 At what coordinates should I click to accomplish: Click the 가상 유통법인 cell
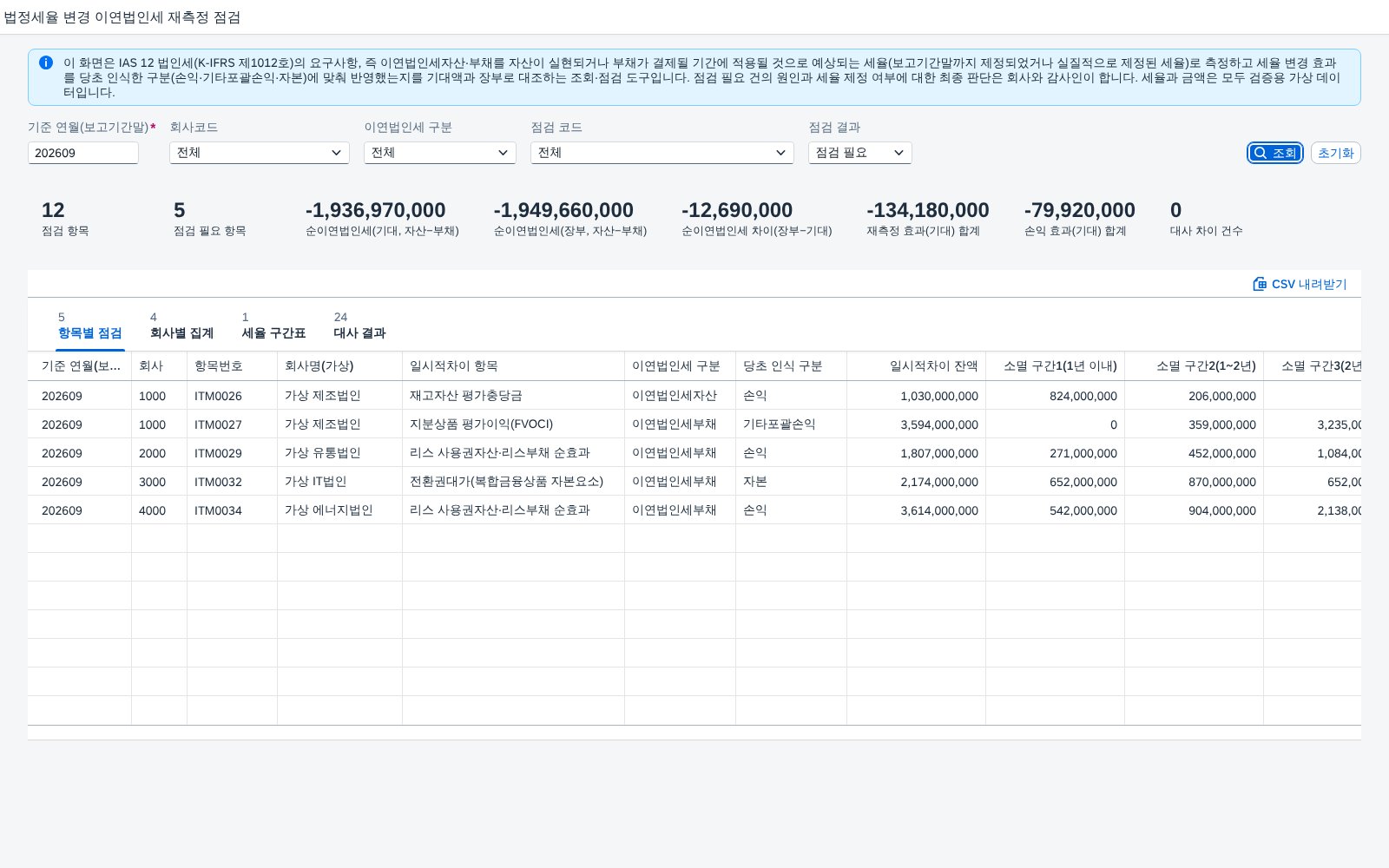point(339,453)
